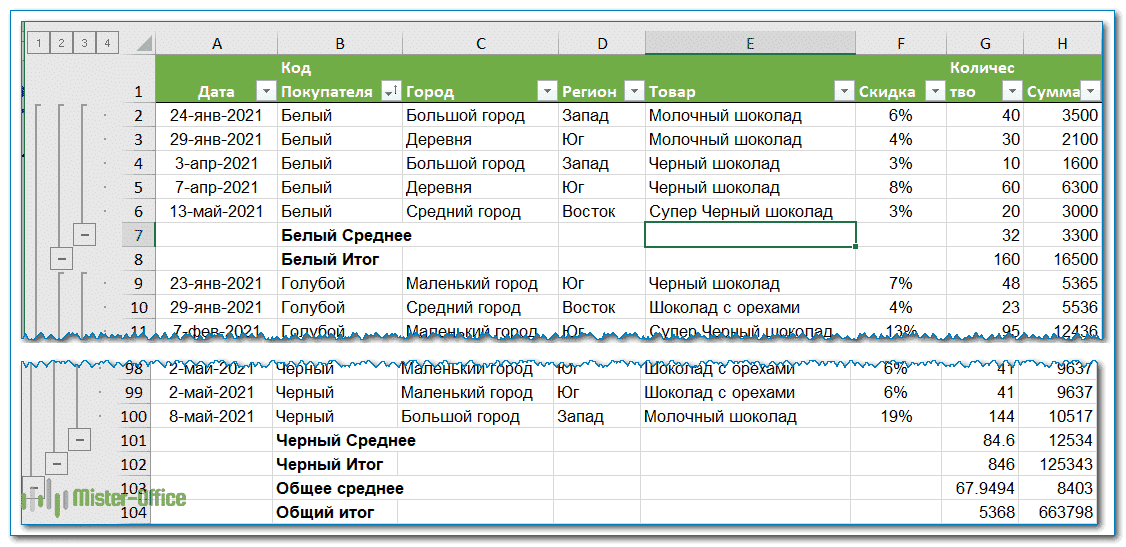Select the Белый Итог sum cell 16500
Viewport: 1126px width, 547px height.
point(1063,259)
